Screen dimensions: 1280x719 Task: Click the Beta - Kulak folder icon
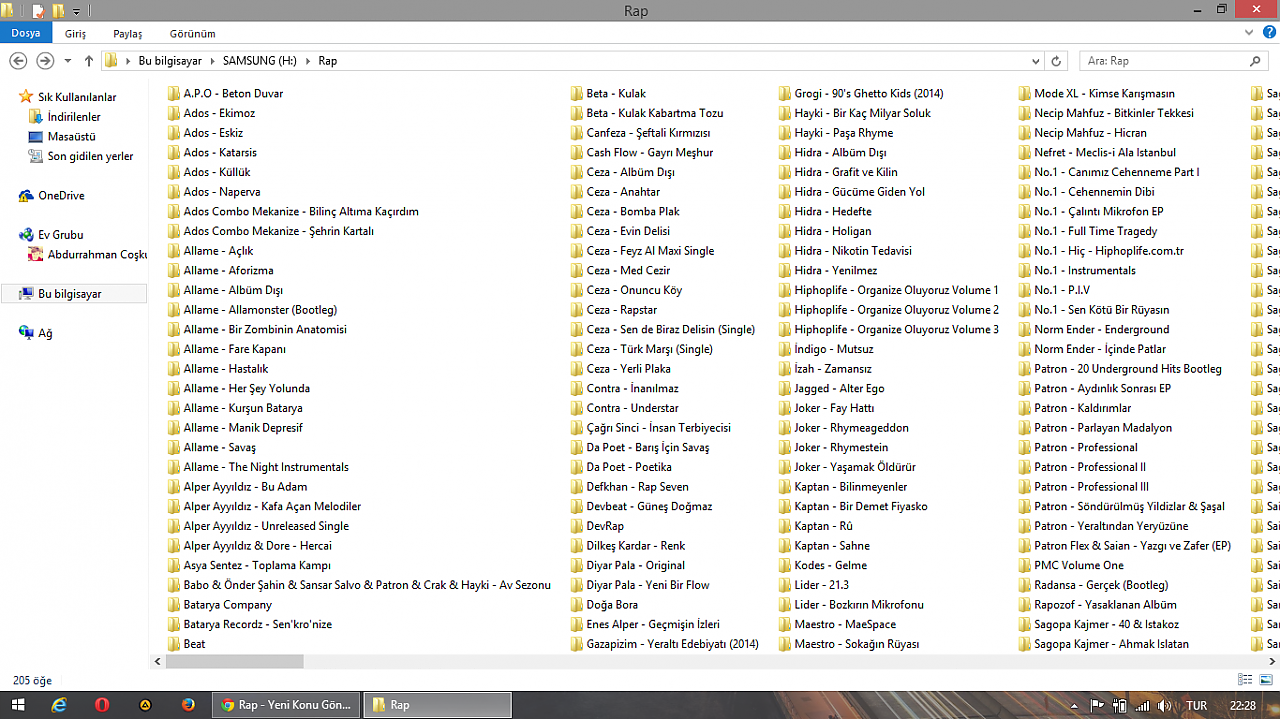[x=577, y=93]
